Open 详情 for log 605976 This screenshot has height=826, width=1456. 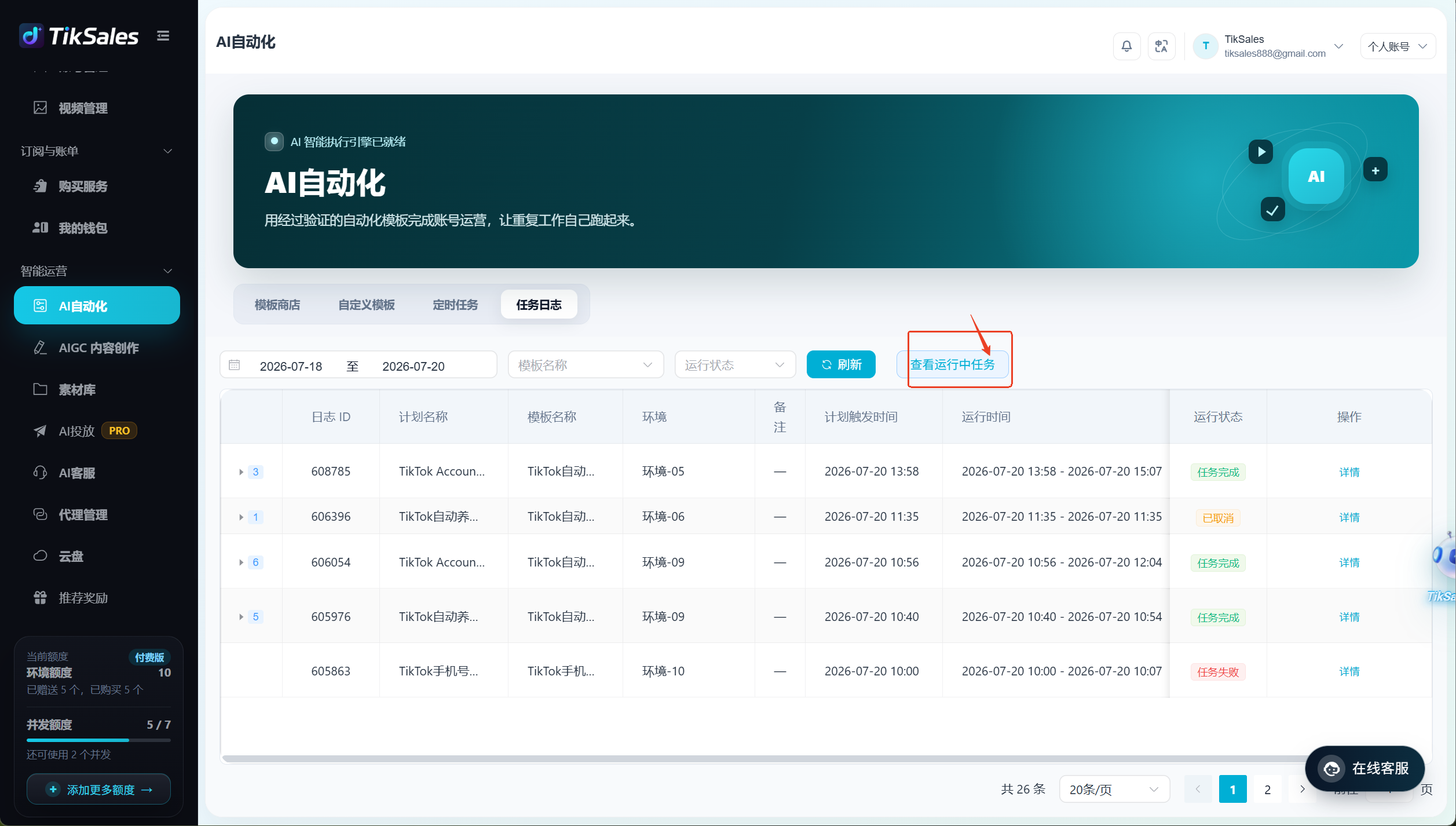pyautogui.click(x=1349, y=617)
